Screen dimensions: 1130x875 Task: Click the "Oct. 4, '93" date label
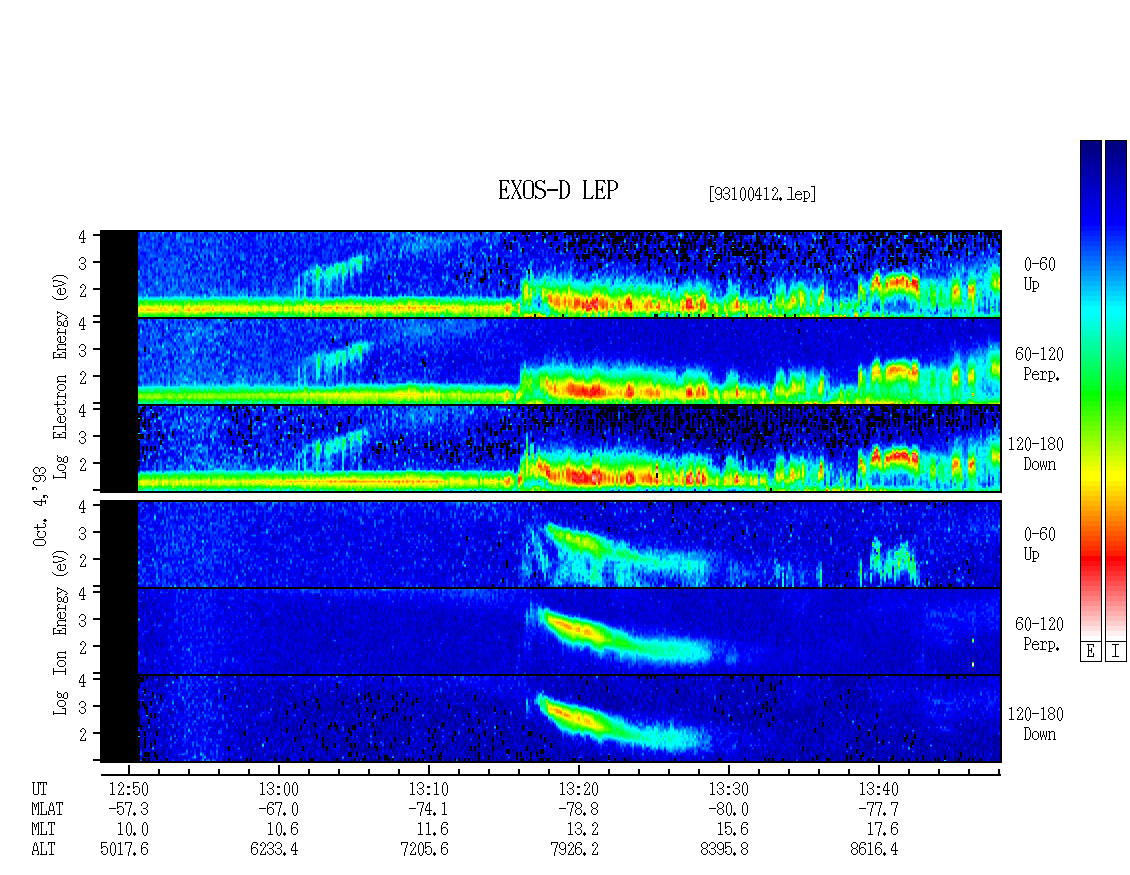[40, 507]
